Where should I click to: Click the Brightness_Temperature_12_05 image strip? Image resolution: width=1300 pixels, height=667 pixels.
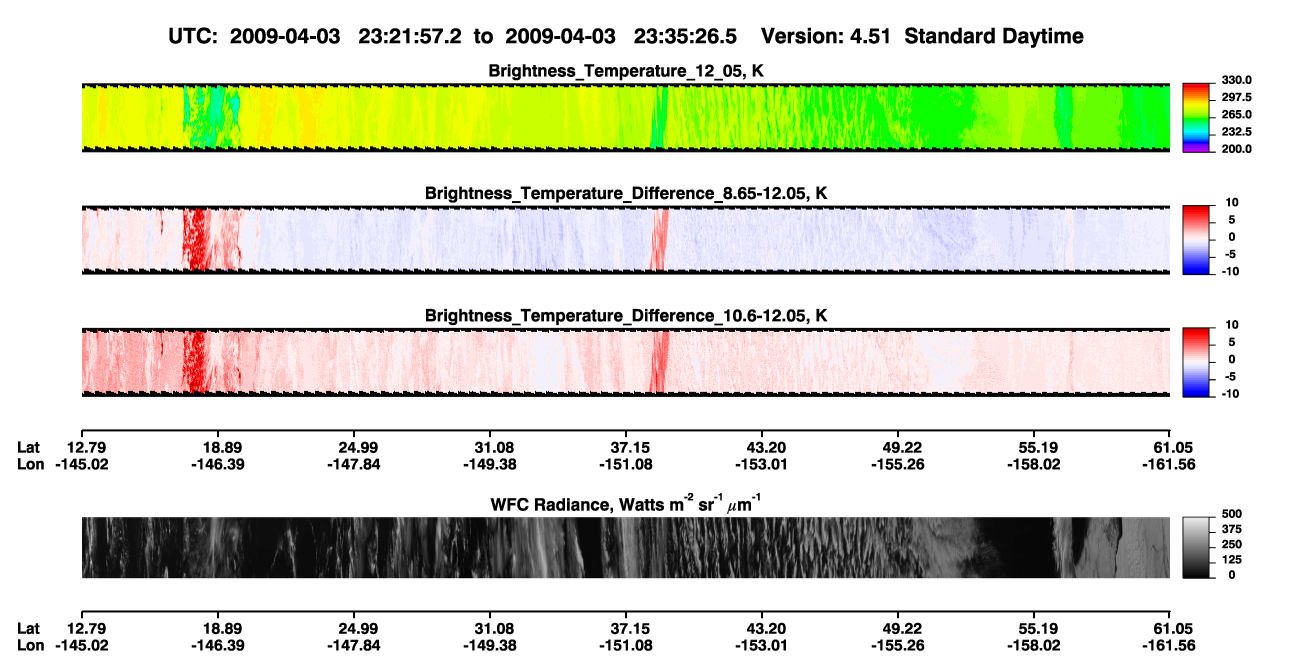click(625, 117)
